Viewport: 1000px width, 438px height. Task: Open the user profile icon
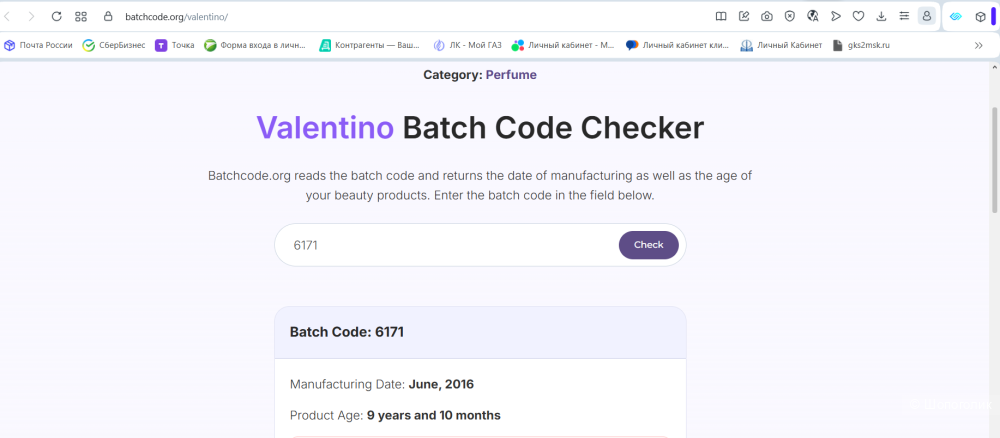(927, 16)
